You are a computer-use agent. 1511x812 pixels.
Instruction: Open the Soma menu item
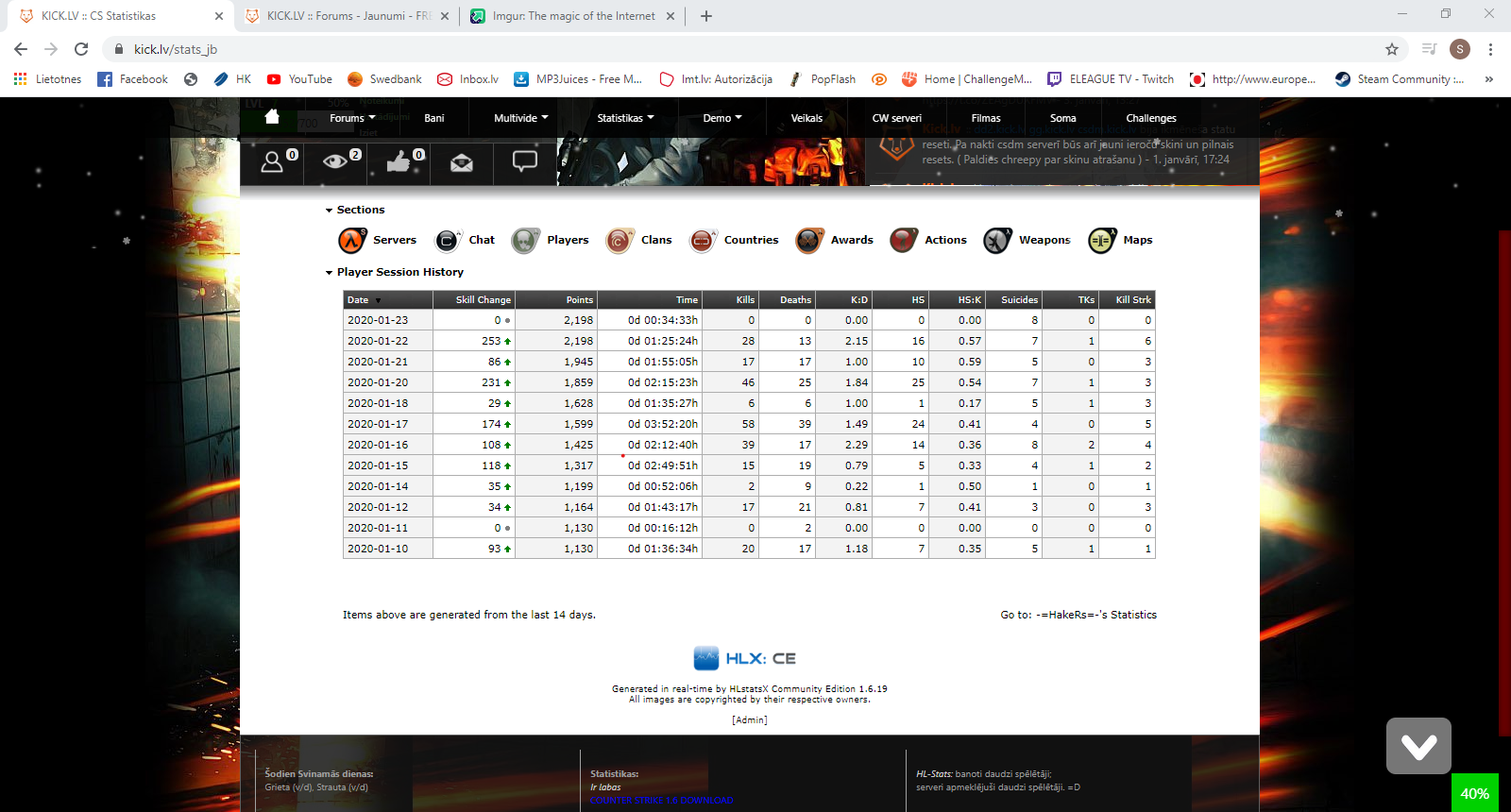coord(1062,118)
